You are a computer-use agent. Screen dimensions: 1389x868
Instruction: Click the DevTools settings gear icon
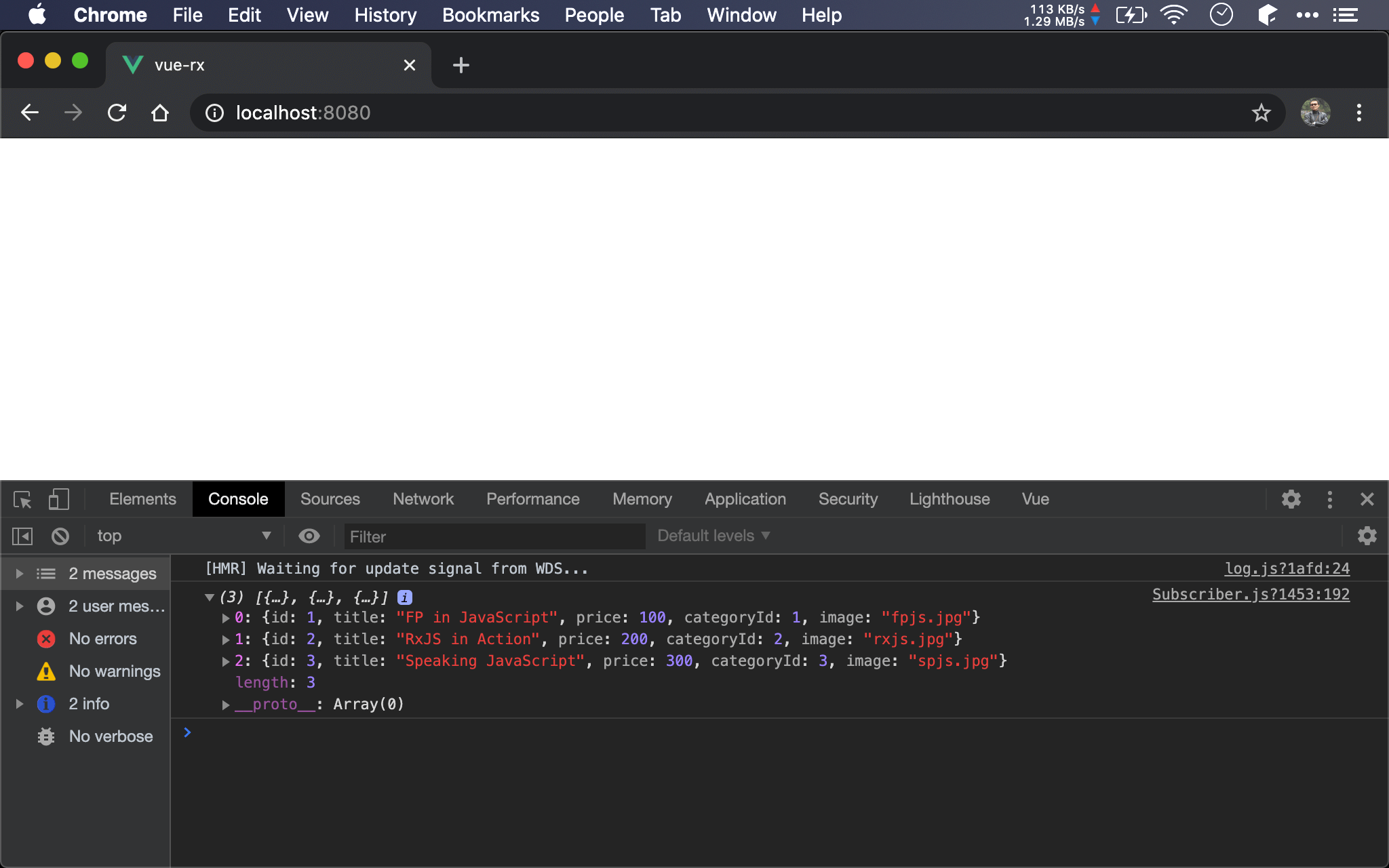click(x=1291, y=499)
